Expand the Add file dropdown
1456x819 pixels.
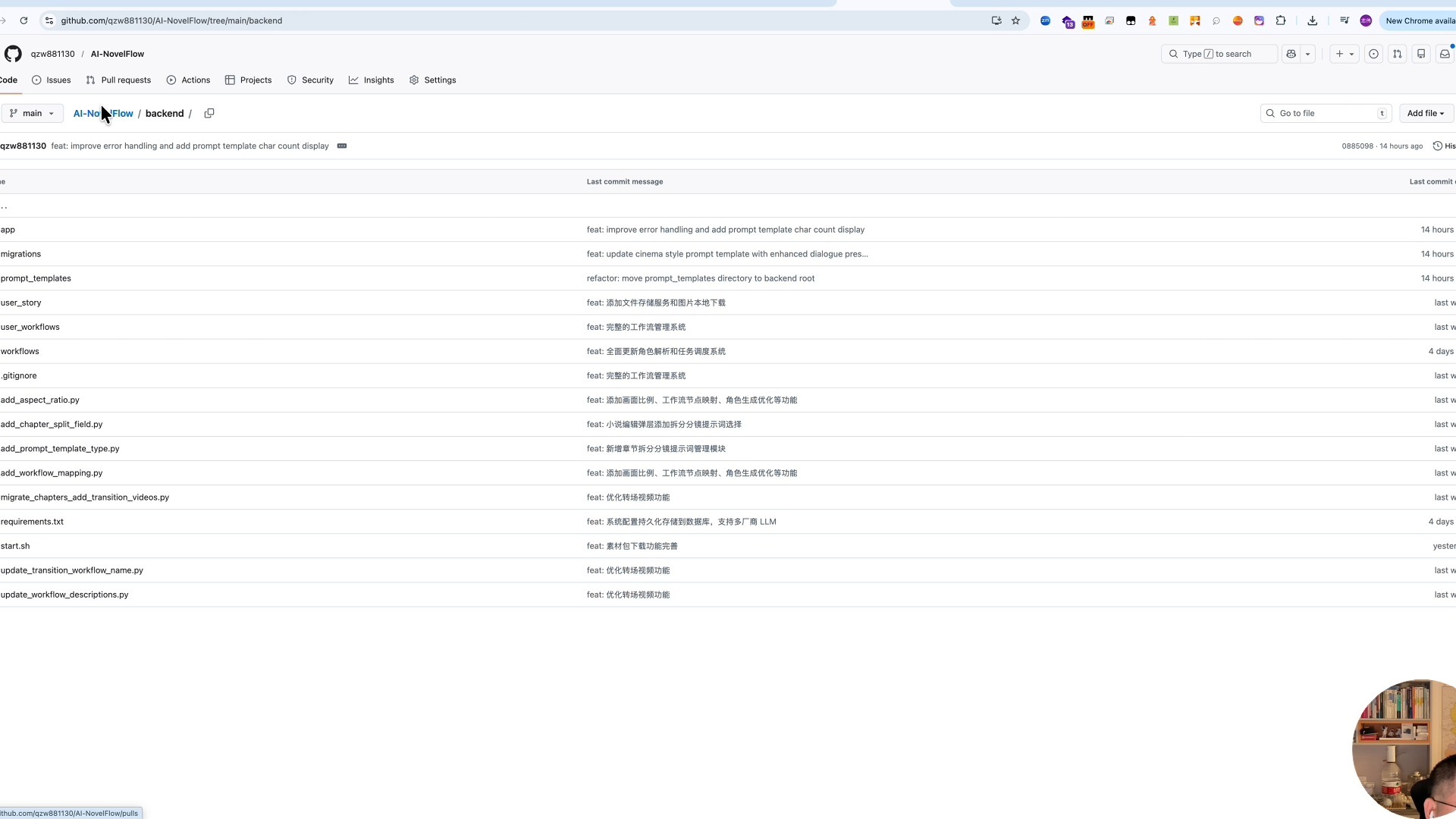click(x=1425, y=114)
